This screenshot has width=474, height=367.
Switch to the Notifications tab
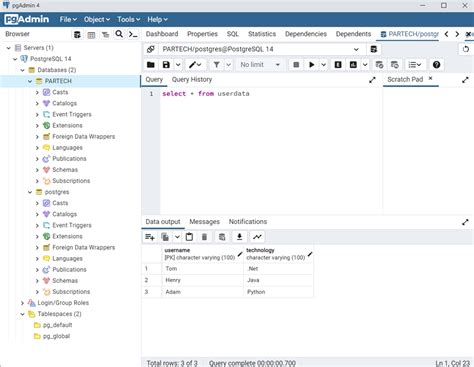(248, 222)
